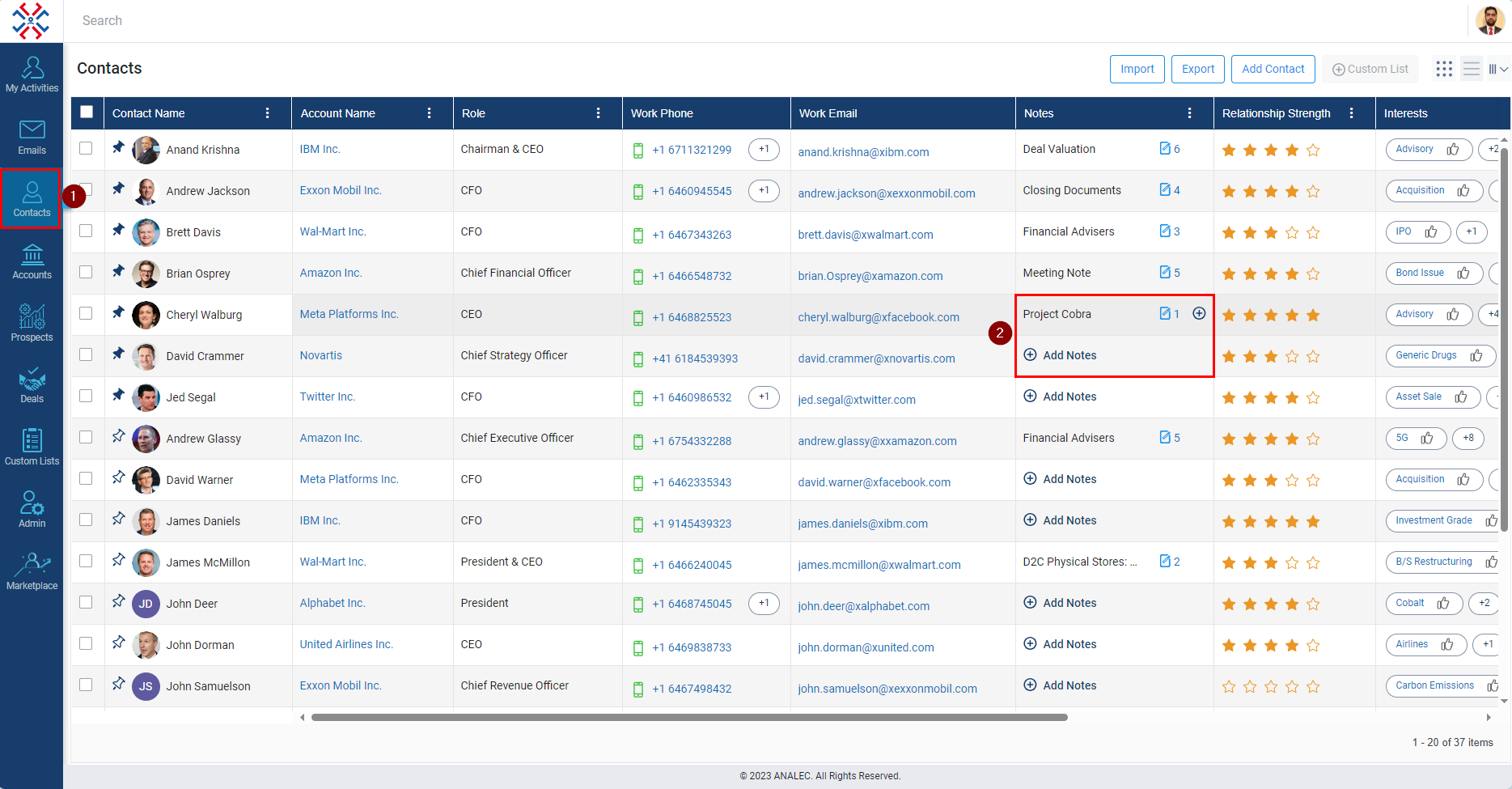
Task: Sort by Work Email column header
Action: tap(828, 113)
